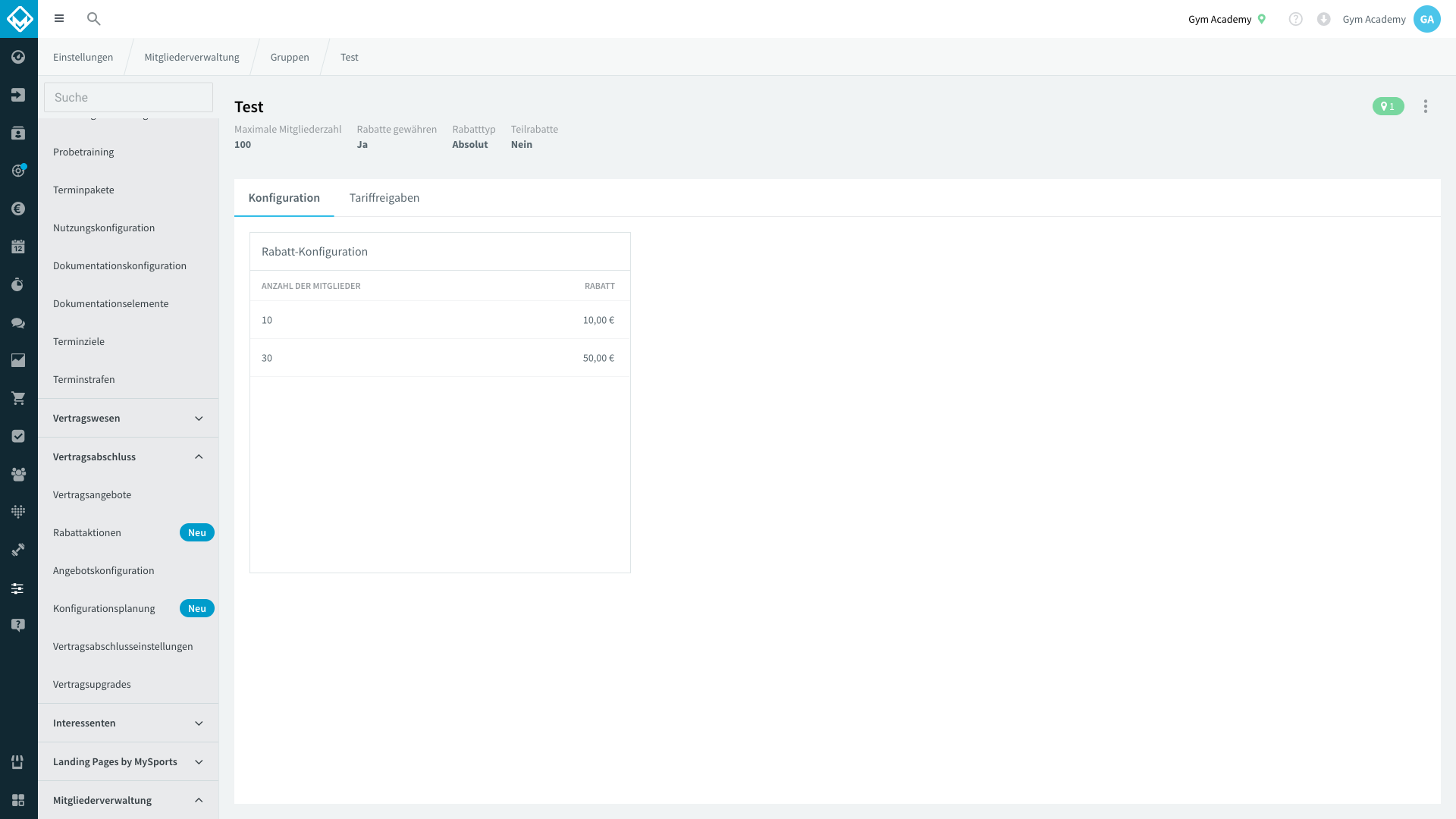Open the shopping cart icon in sidebar
This screenshot has height=819, width=1456.
(x=18, y=398)
